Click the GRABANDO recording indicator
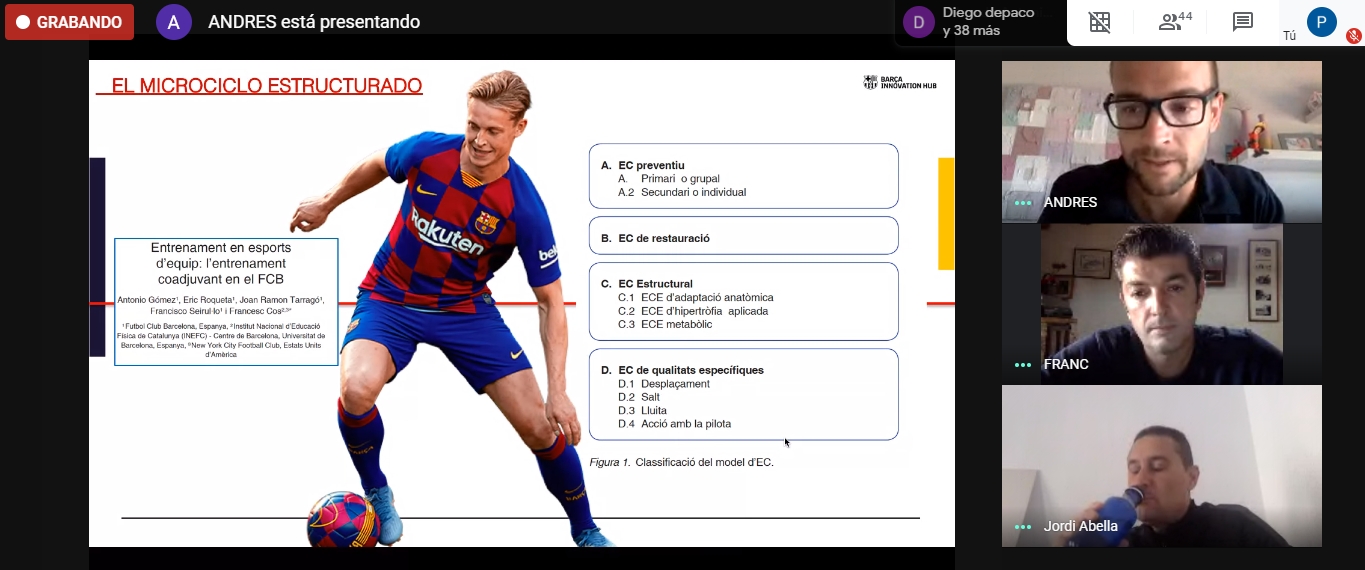Viewport: 1365px width, 570px height. pos(69,22)
